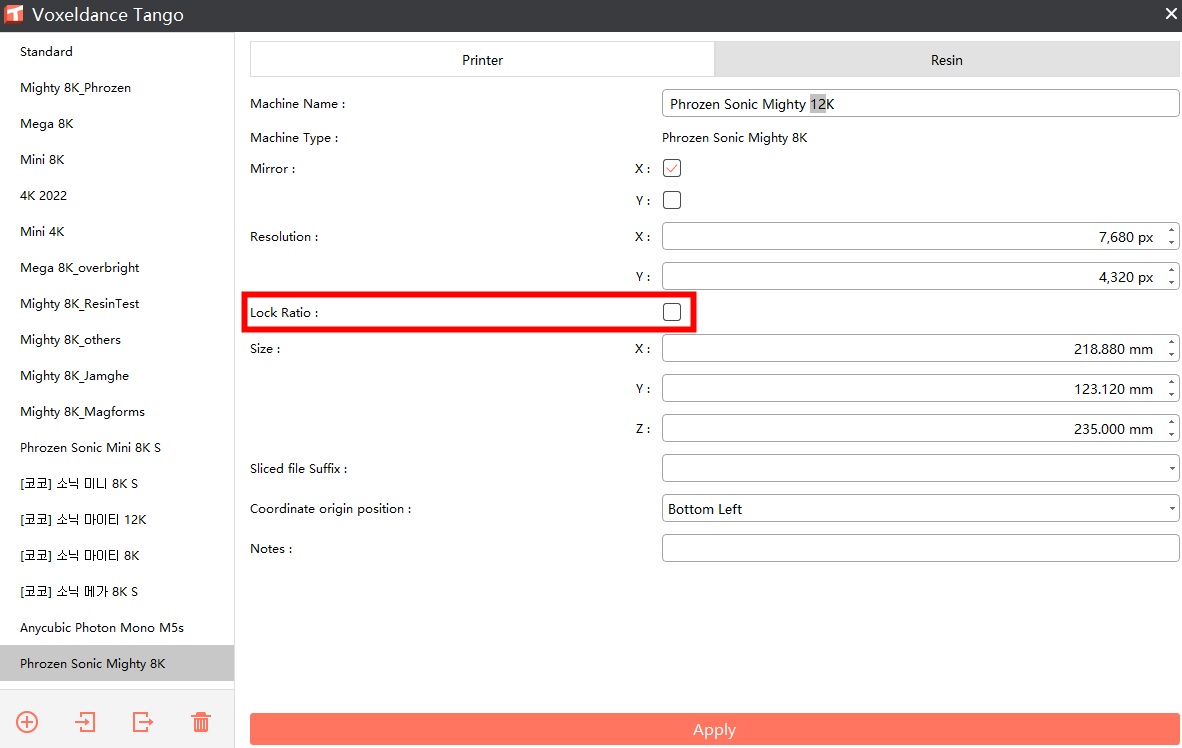Select [코코] 소닉 마이티 8K profile
Image resolution: width=1182 pixels, height=748 pixels.
point(117,556)
